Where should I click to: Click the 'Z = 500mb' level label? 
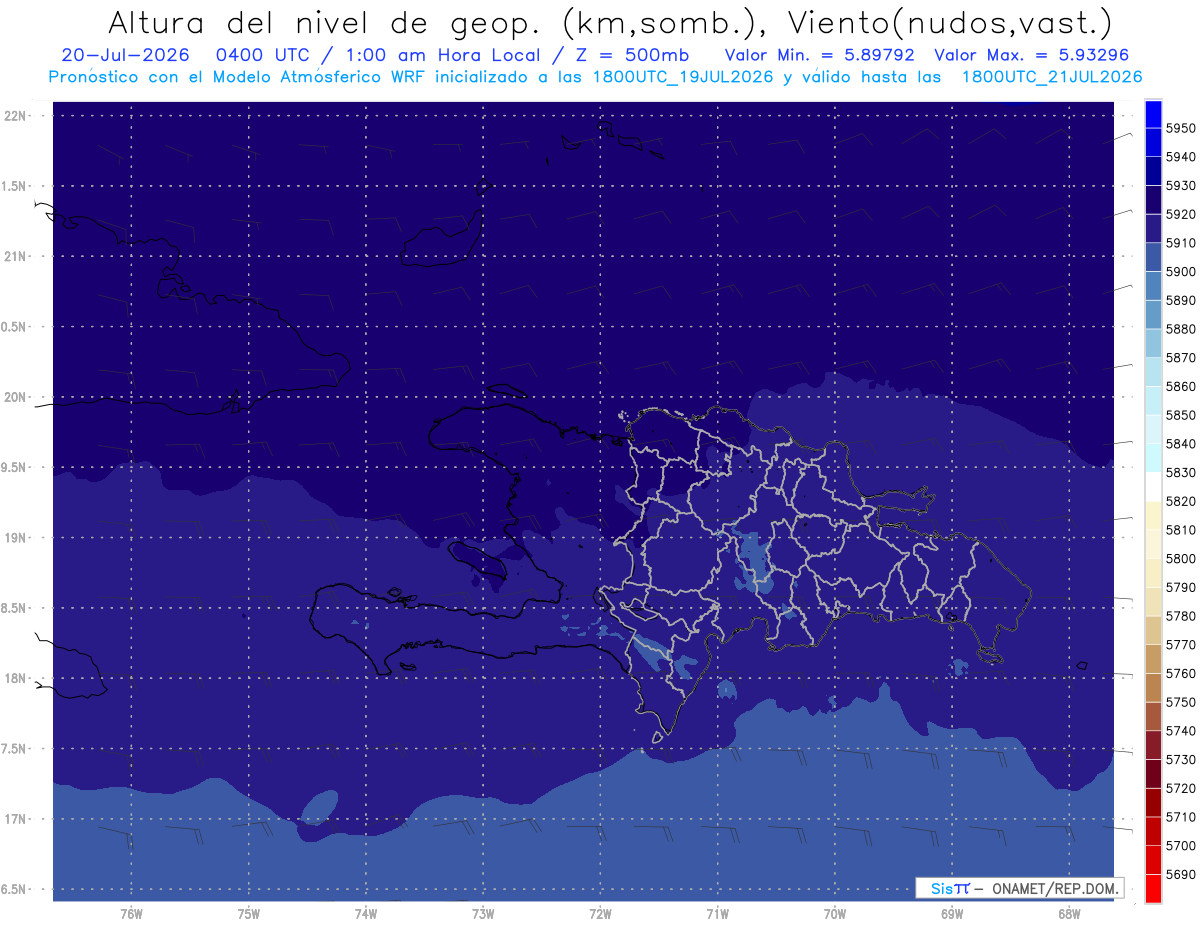[x=632, y=55]
